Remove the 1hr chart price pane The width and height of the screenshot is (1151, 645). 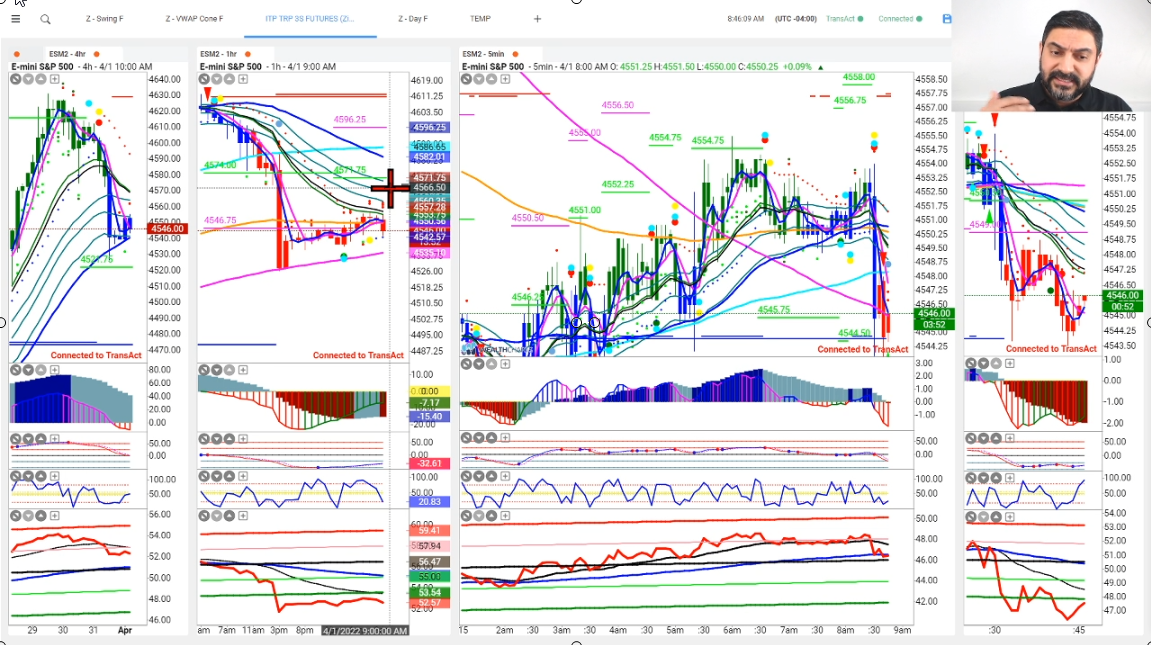[204, 79]
